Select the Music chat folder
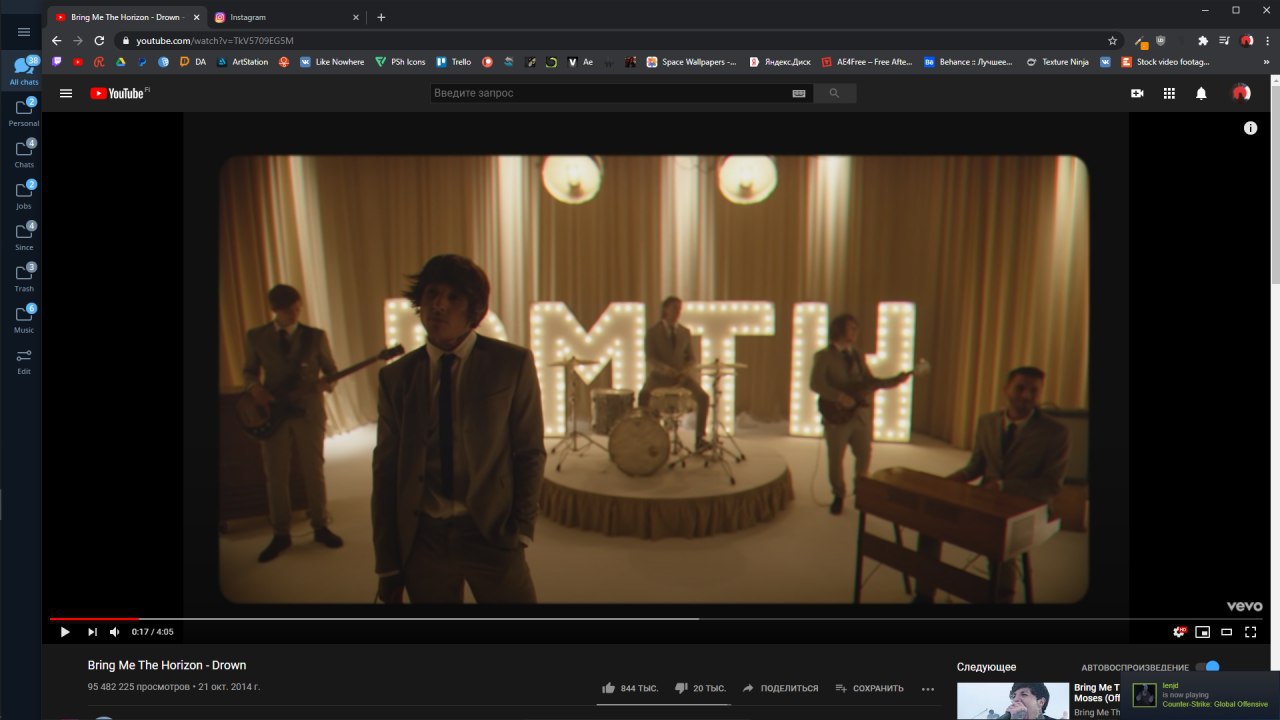Viewport: 1280px width, 720px height. tap(24, 318)
